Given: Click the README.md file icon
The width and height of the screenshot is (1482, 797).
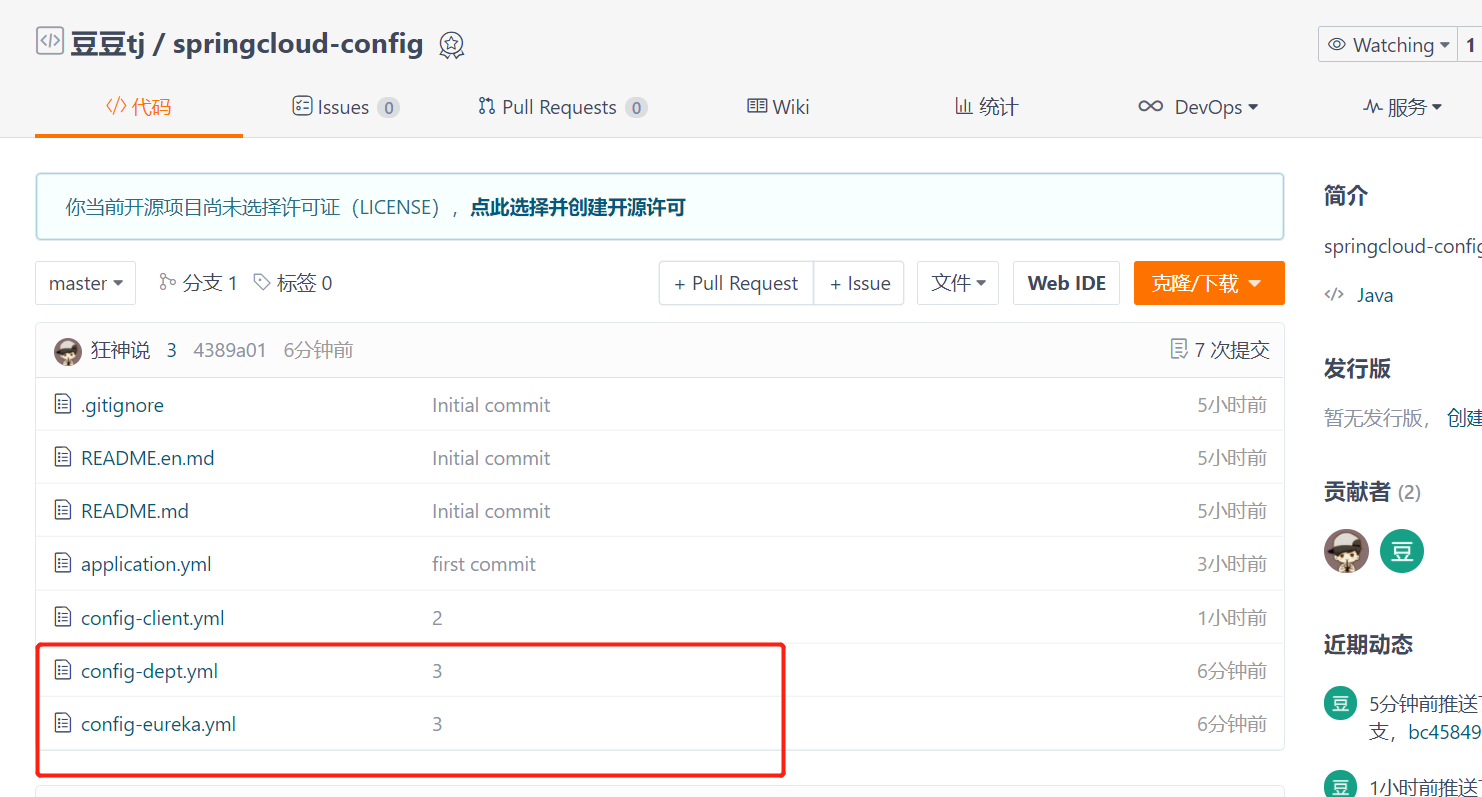Looking at the screenshot, I should [63, 510].
